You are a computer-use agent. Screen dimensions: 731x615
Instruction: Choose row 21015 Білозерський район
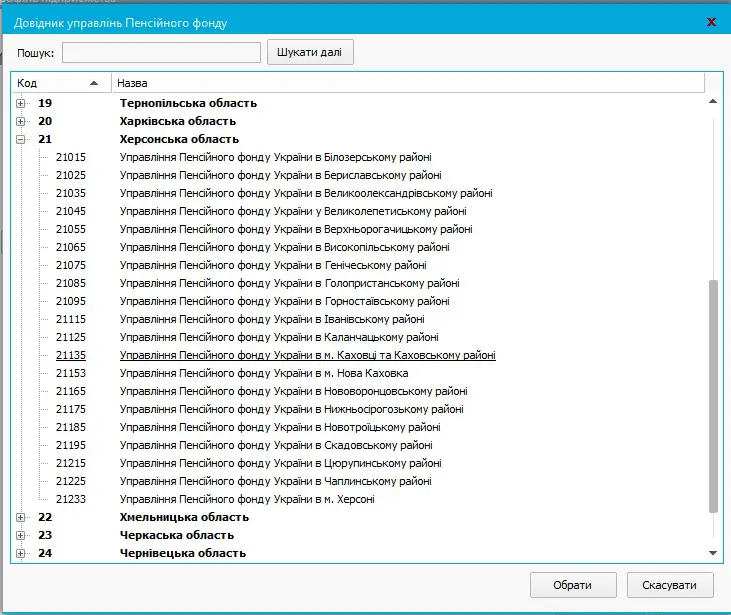click(x=275, y=157)
